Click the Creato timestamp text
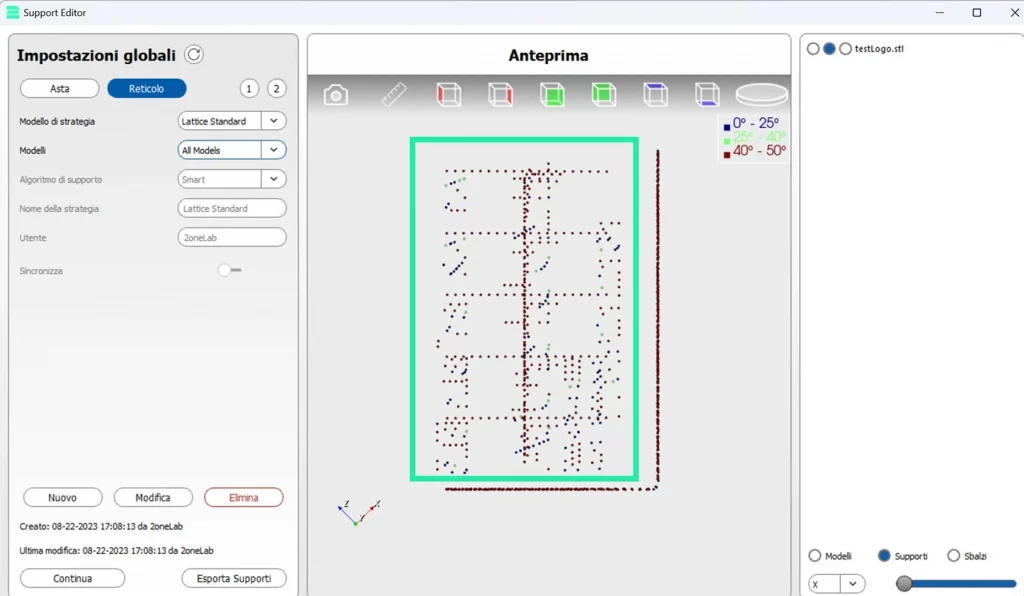 101,526
